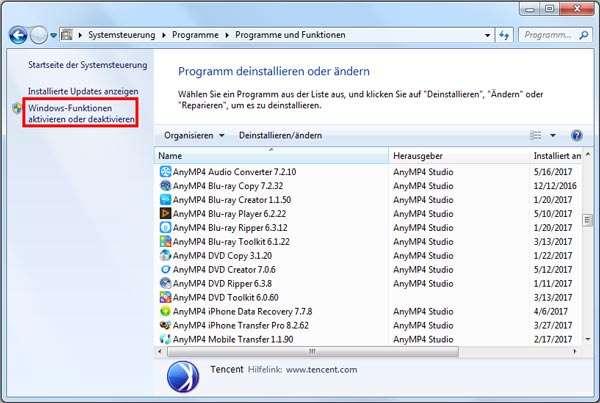This screenshot has width=600, height=403.
Task: Select AnyMP4 iPhone Data Recovery 7.7.8 icon
Action: [165, 311]
